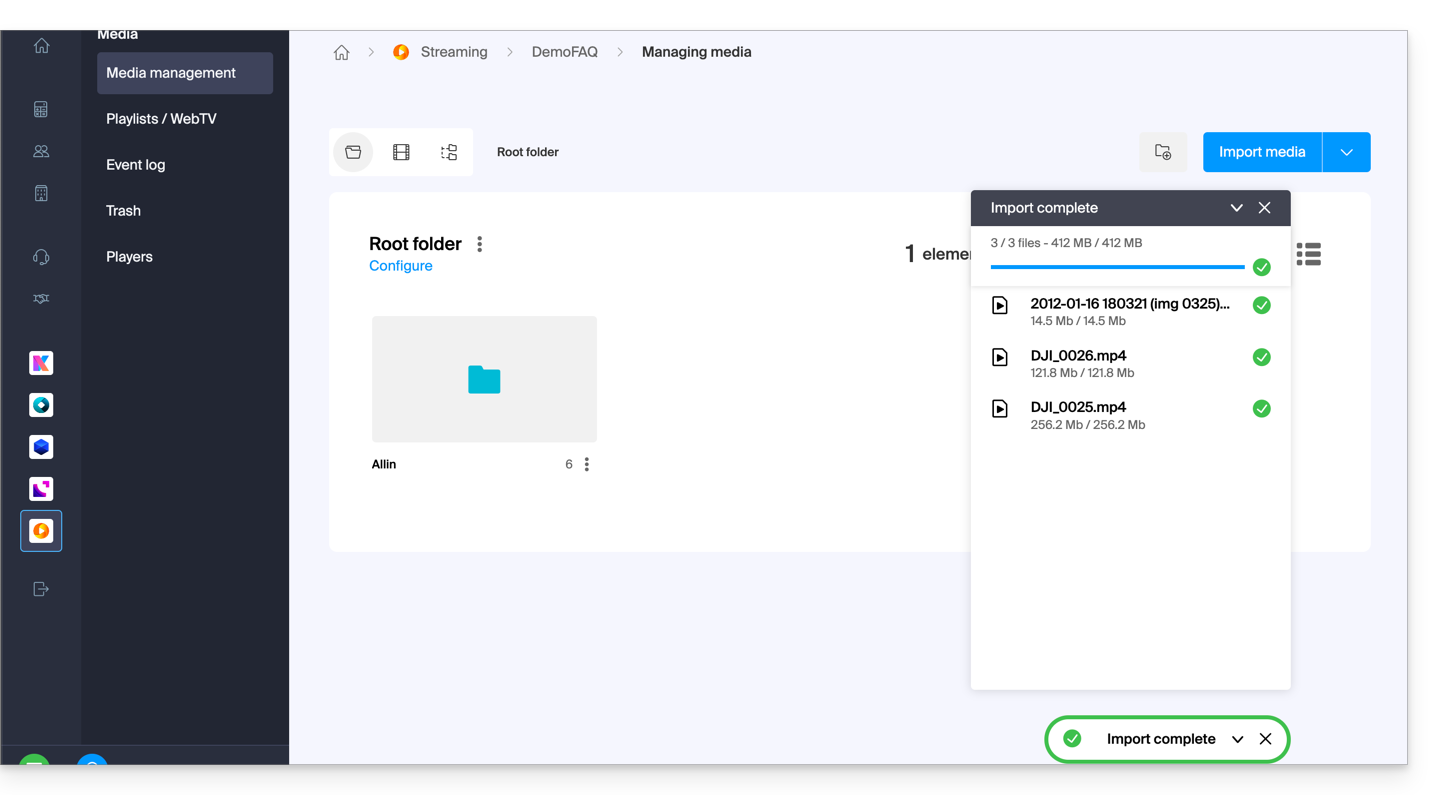Collapse the Import complete panel chevron
This screenshot has width=1438, height=795.
click(1236, 208)
